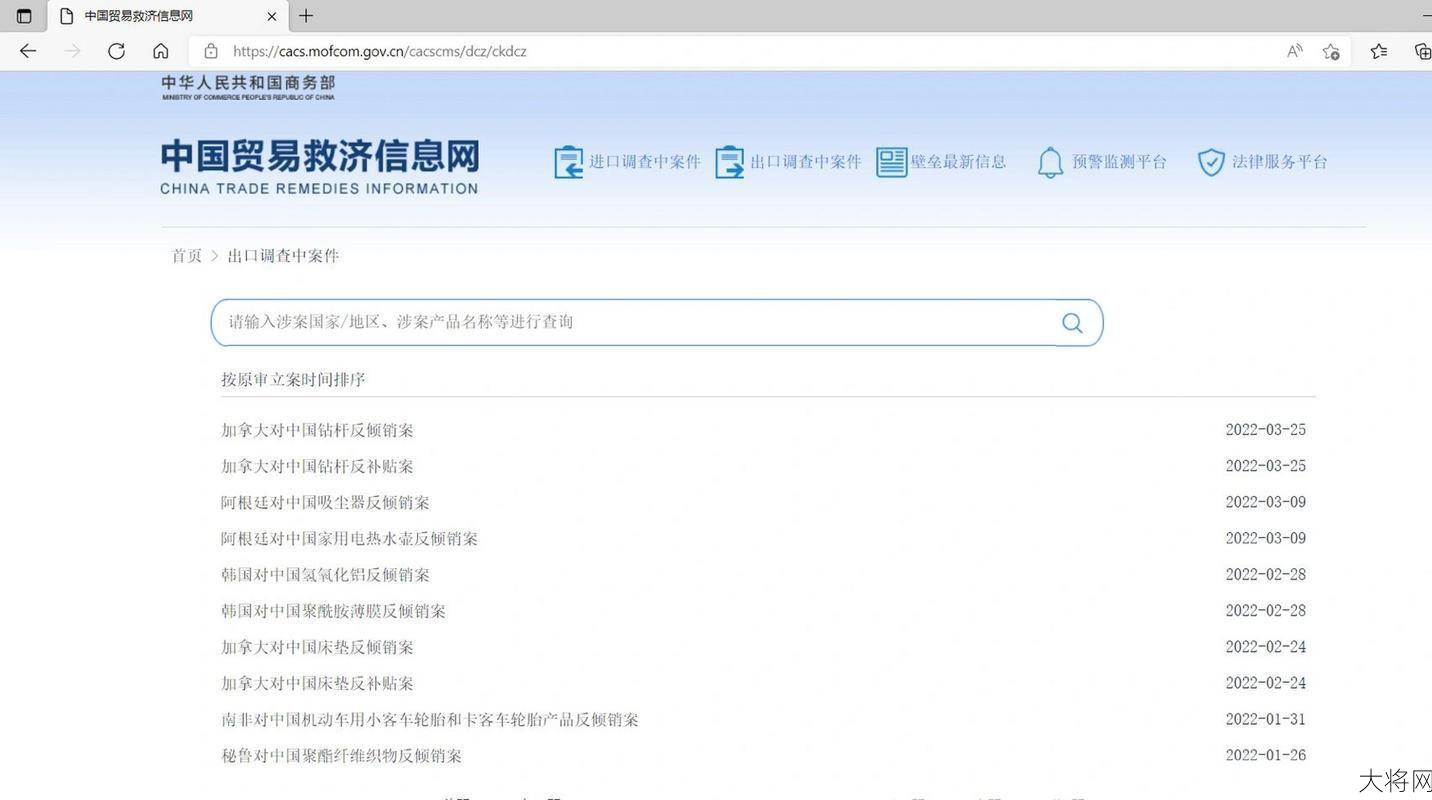The image size is (1432, 800).
Task: Refresh the current page
Action: click(116, 51)
